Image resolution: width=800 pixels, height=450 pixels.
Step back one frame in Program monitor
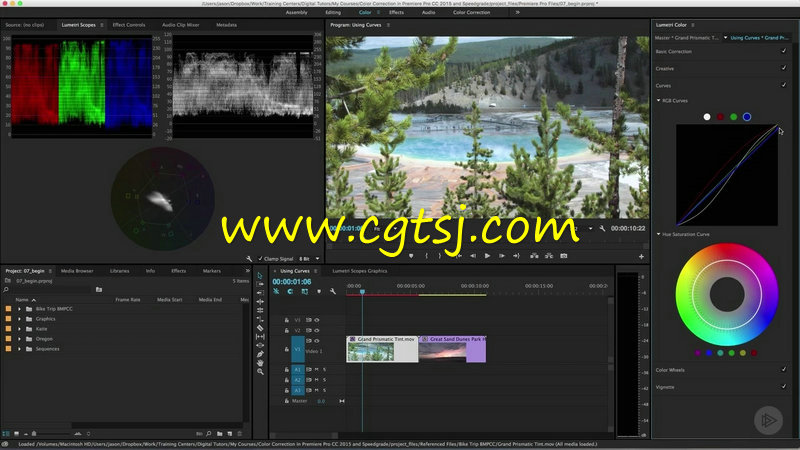pyautogui.click(x=473, y=256)
